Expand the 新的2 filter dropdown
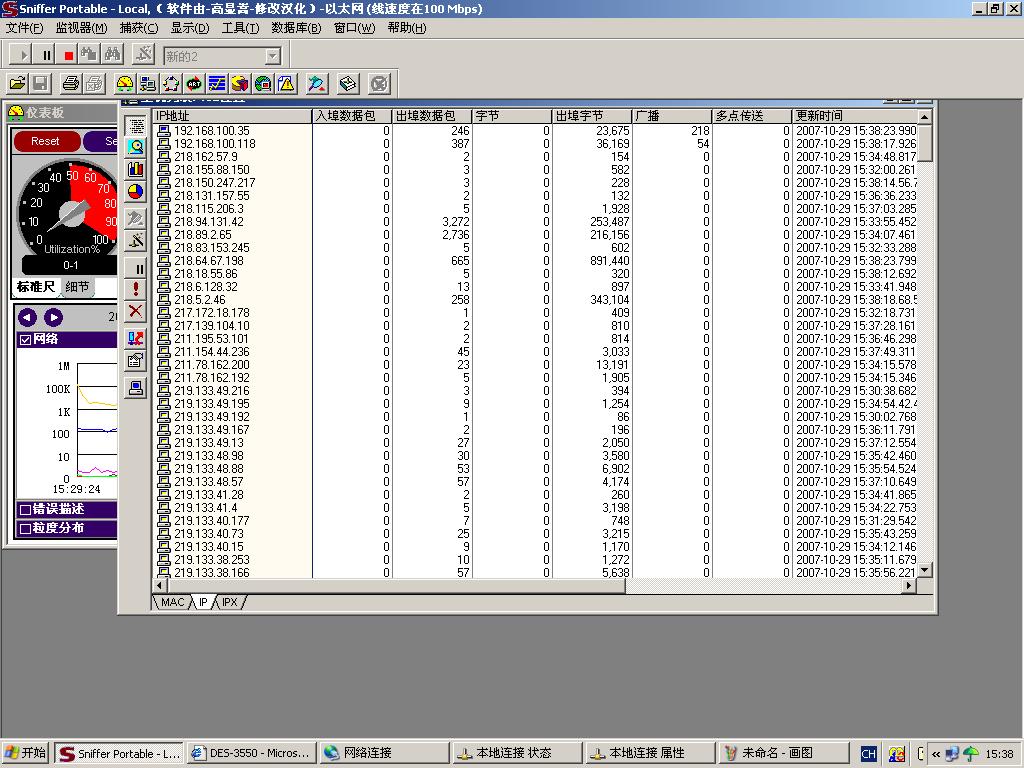The width and height of the screenshot is (1024, 768). (x=272, y=56)
